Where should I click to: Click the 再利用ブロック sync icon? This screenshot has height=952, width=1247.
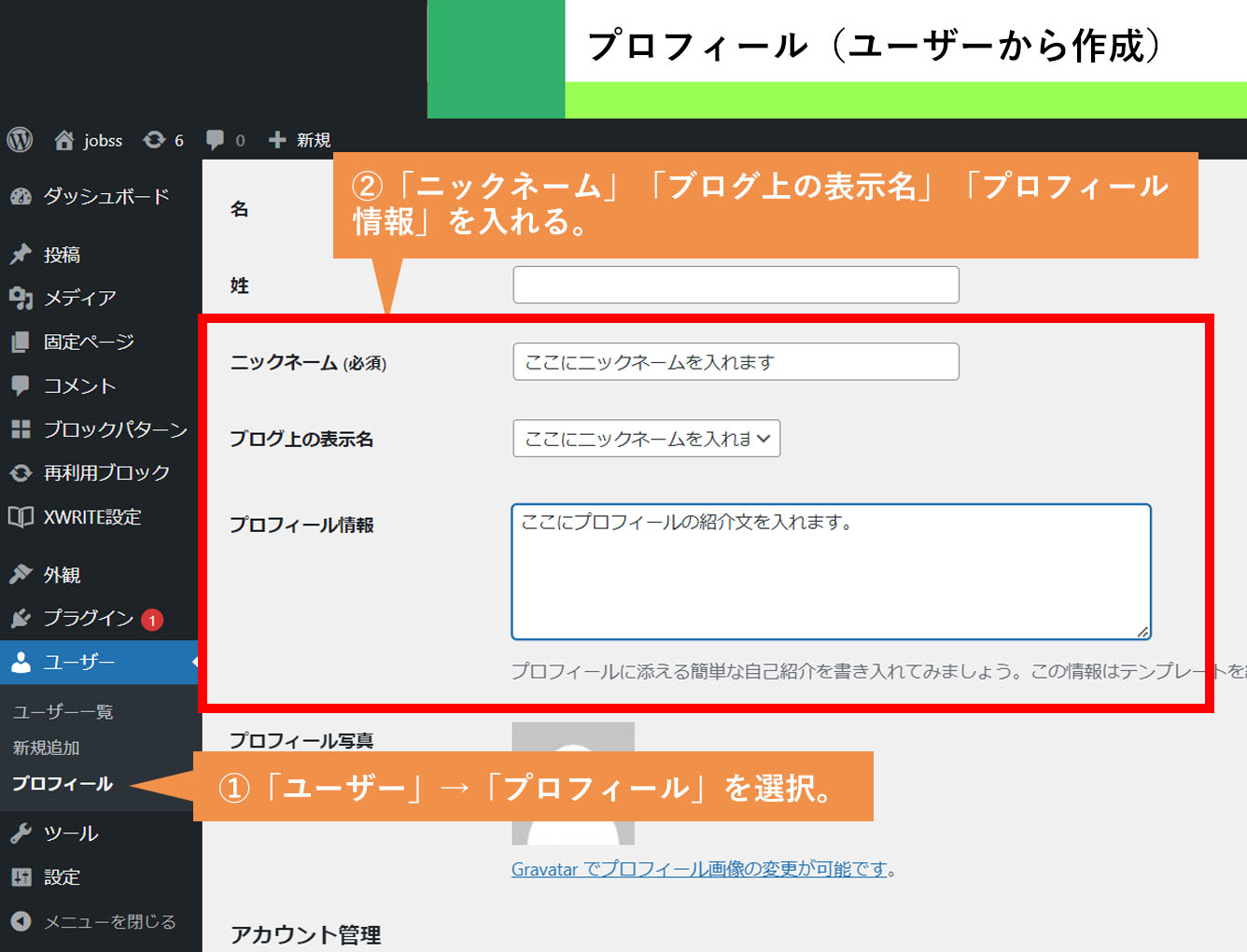click(21, 473)
